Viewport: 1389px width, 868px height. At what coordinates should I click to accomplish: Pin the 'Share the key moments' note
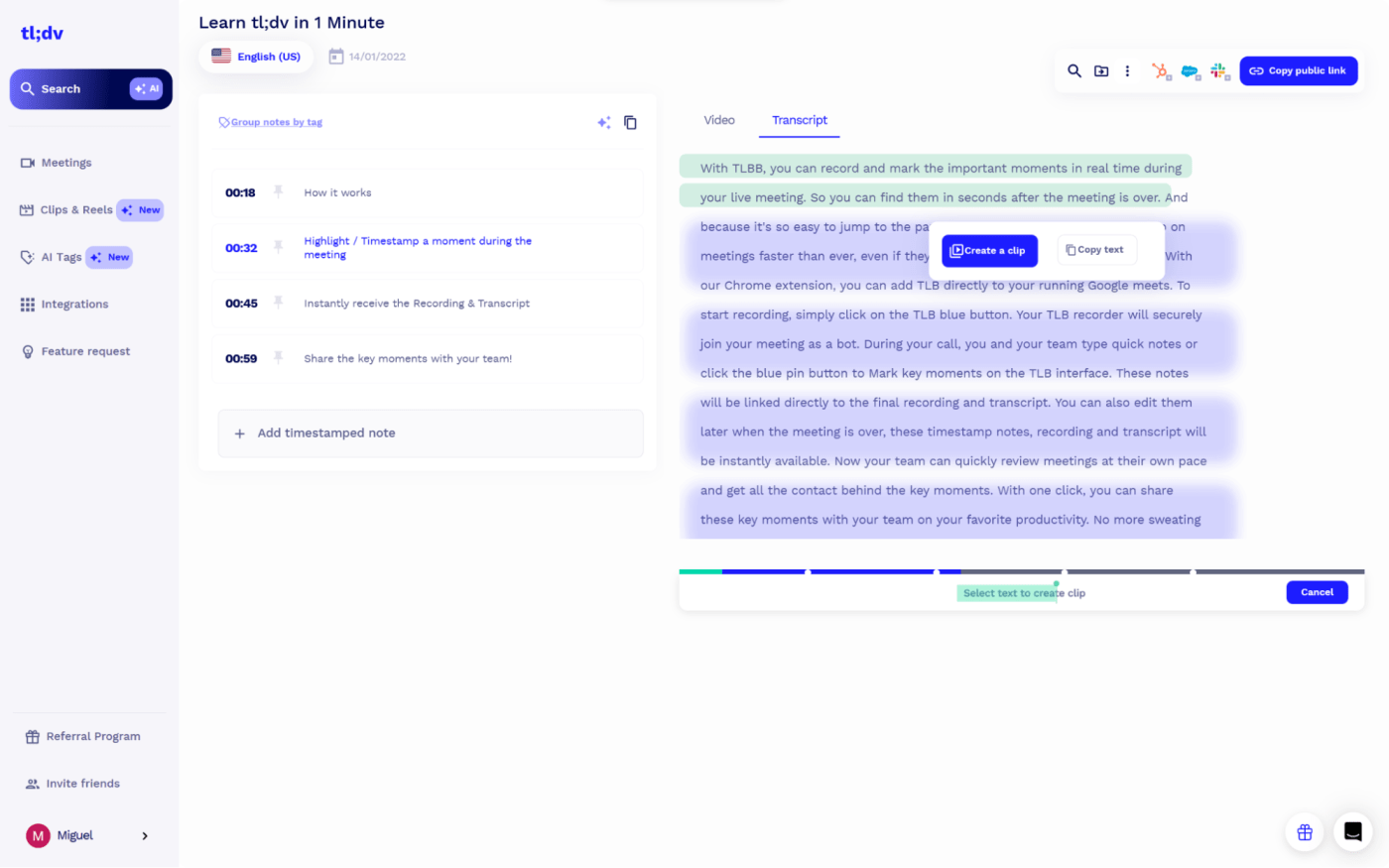click(x=279, y=358)
